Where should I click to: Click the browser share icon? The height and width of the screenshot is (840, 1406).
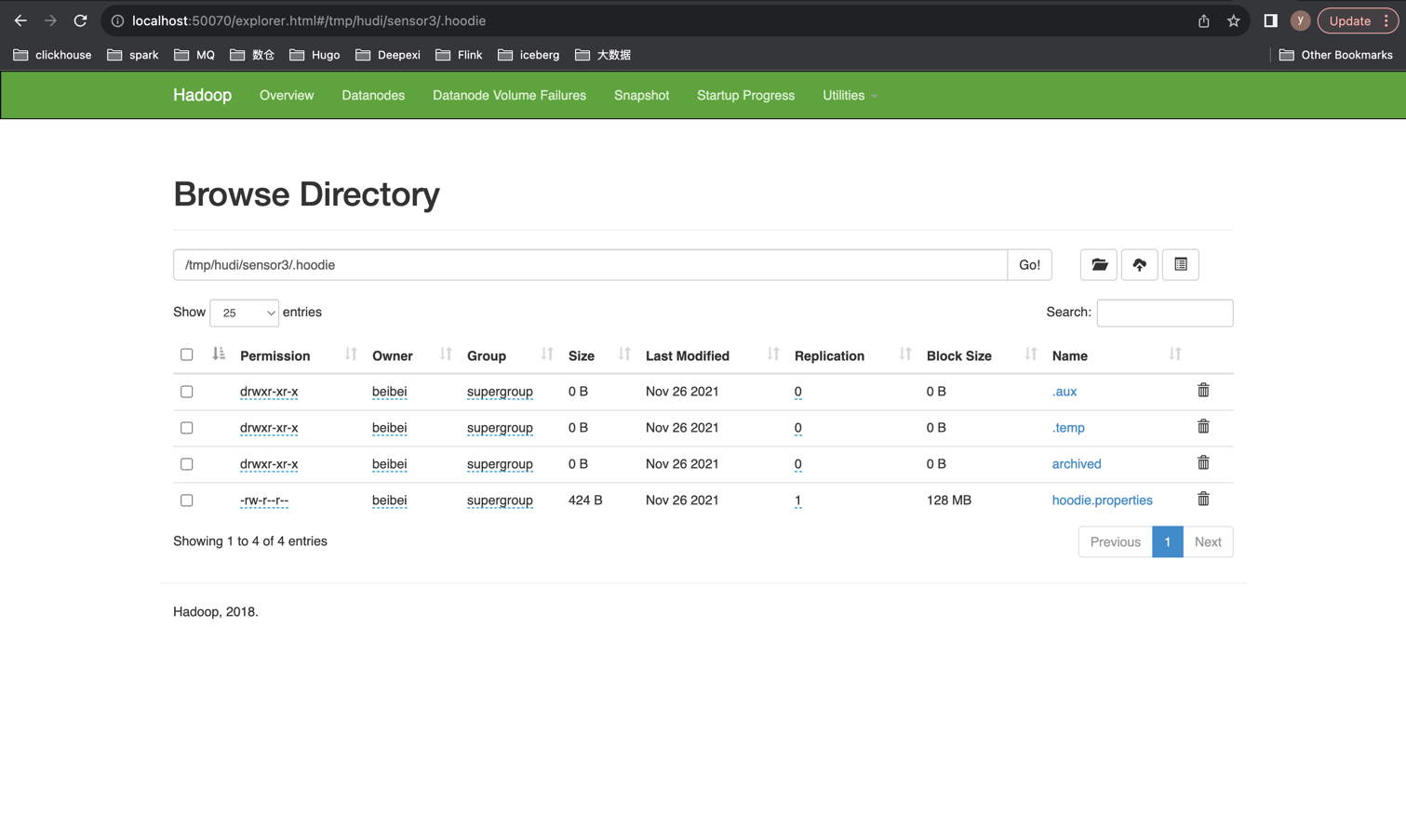[x=1204, y=20]
